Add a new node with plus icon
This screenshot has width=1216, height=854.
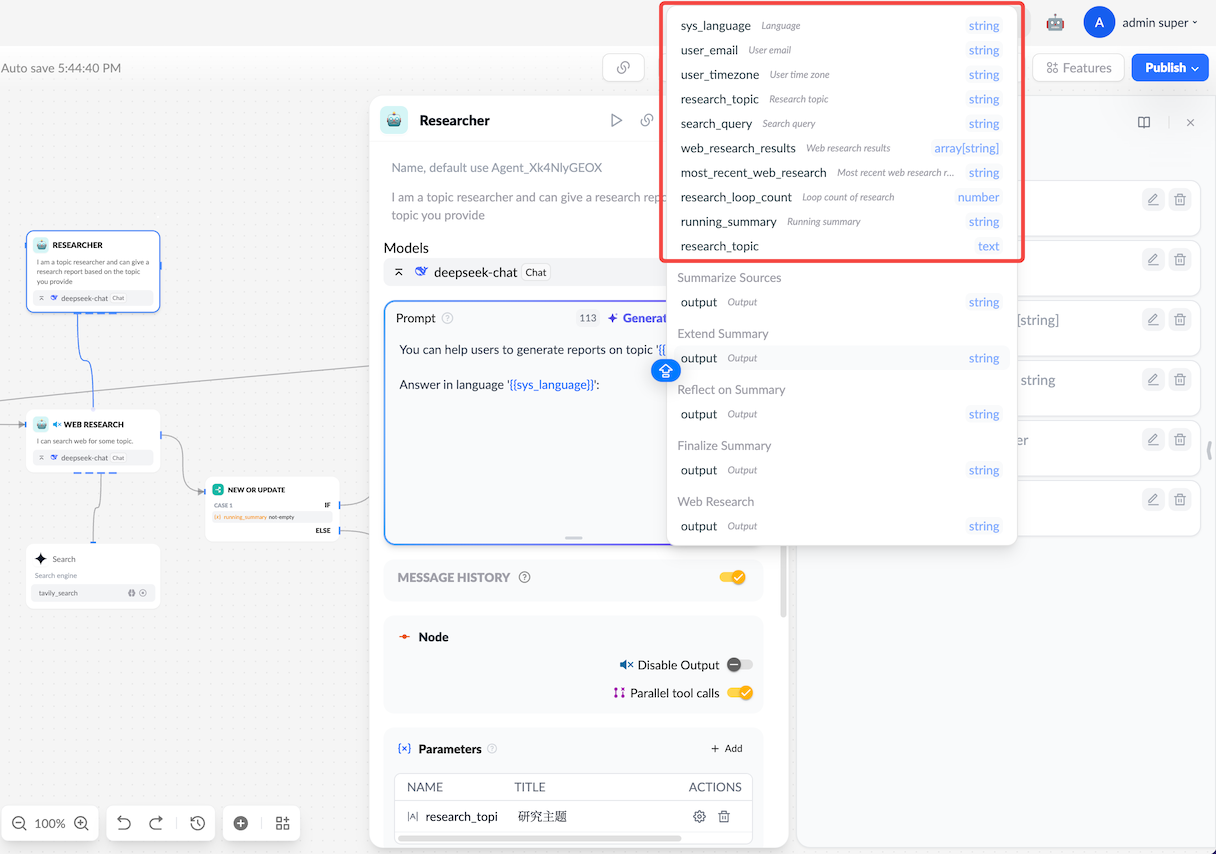[241, 823]
